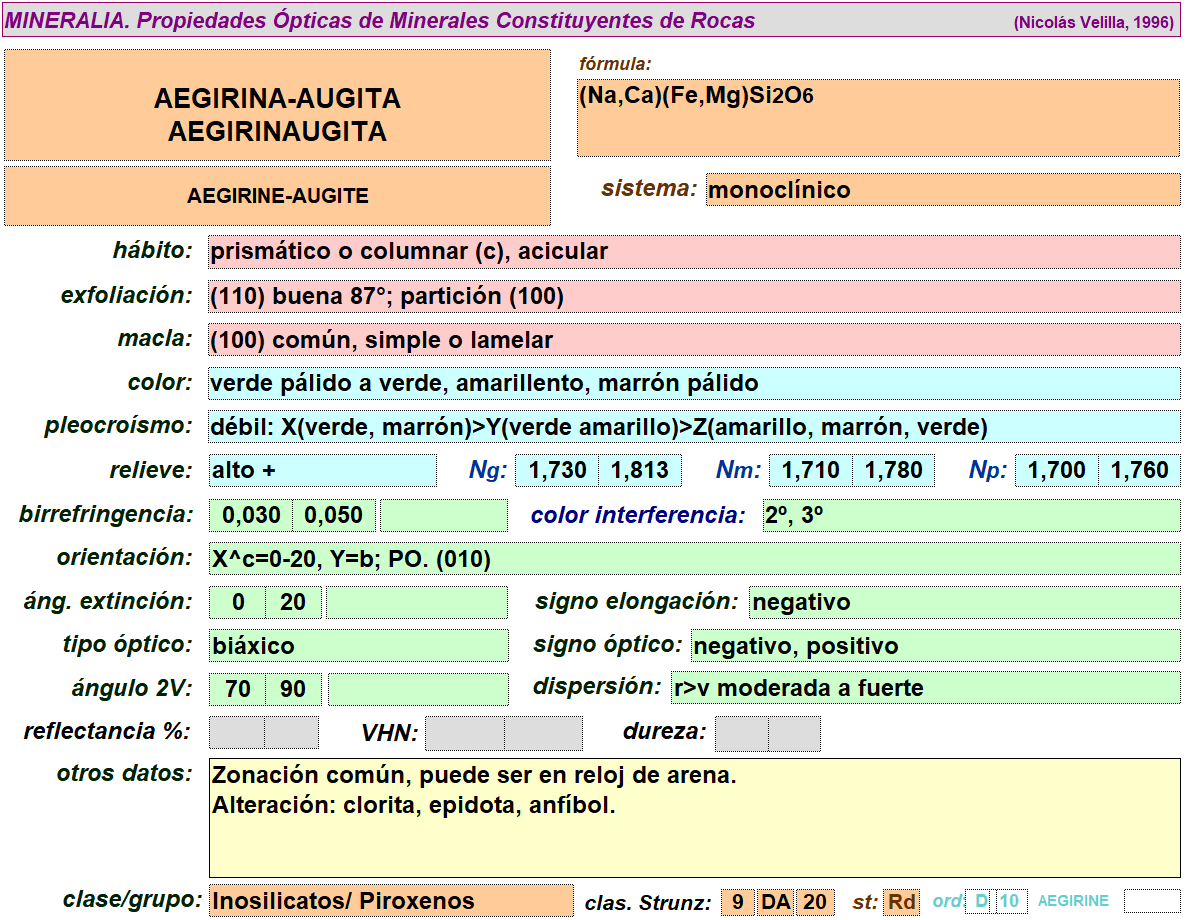The width and height of the screenshot is (1187, 920).
Task: Click the ángulo 2V value 70
Action: (x=237, y=690)
